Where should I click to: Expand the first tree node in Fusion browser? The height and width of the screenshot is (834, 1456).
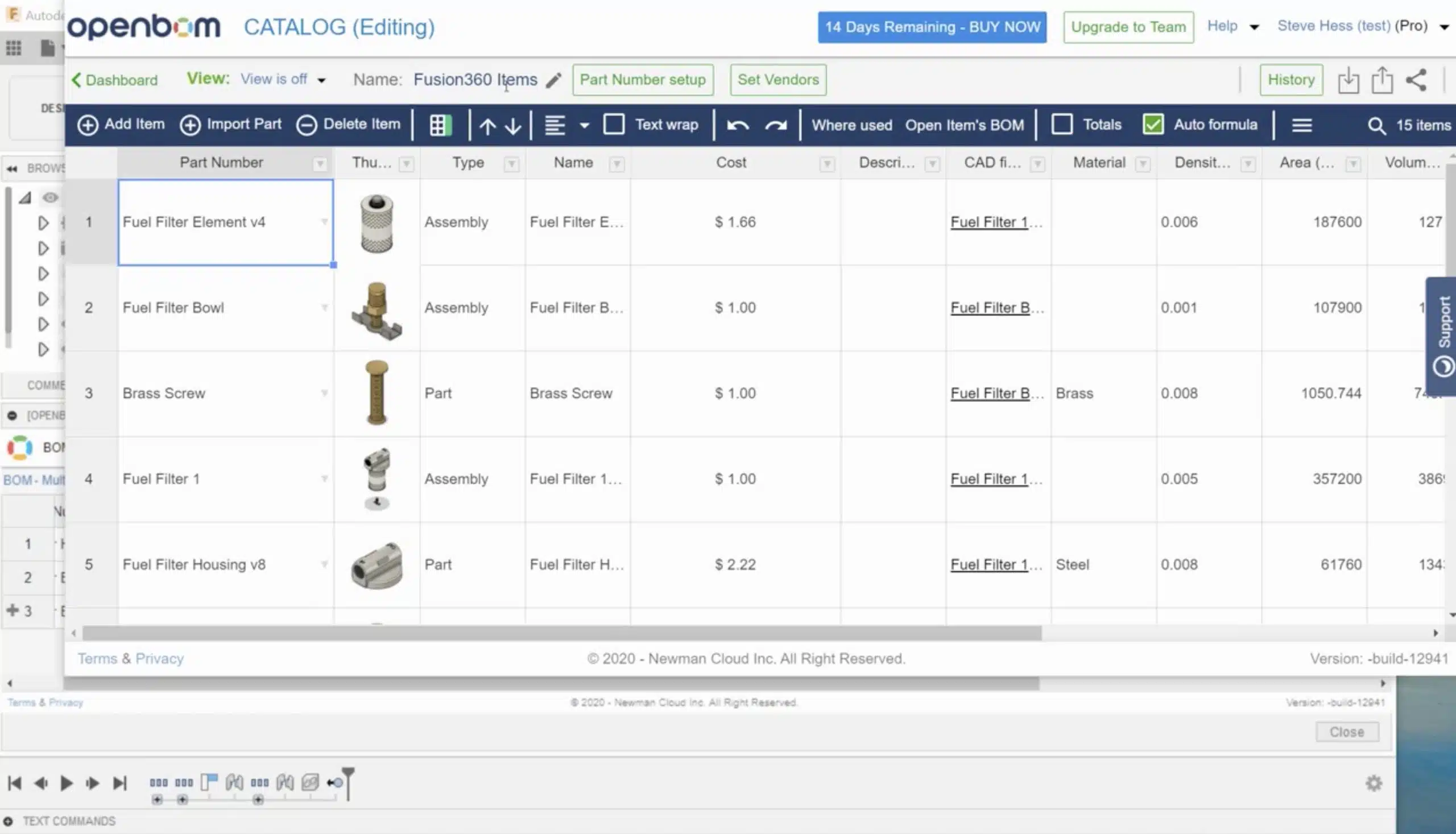pyautogui.click(x=43, y=223)
